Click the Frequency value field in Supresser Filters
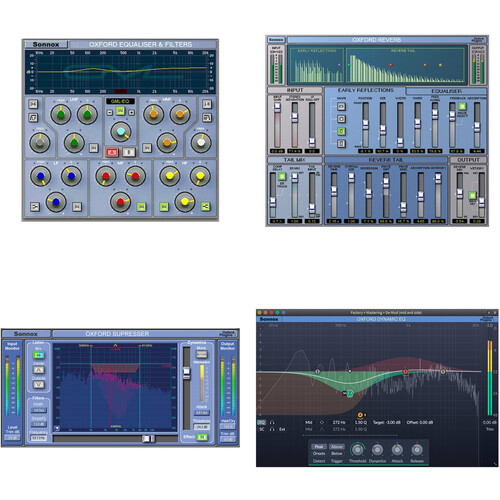This screenshot has width=500, height=500. coord(39,438)
